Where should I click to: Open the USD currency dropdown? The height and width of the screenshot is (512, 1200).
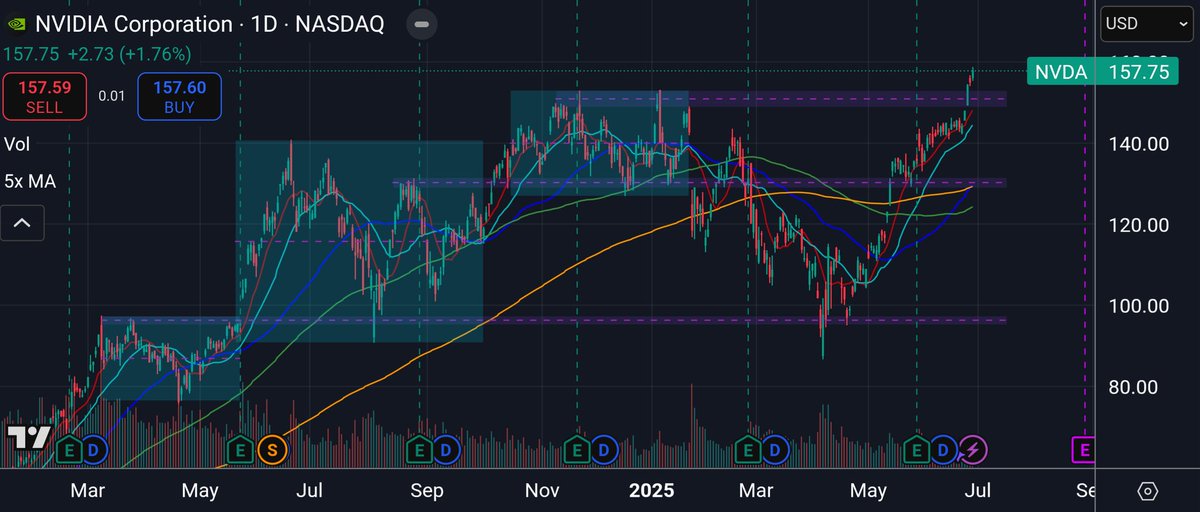[1145, 24]
